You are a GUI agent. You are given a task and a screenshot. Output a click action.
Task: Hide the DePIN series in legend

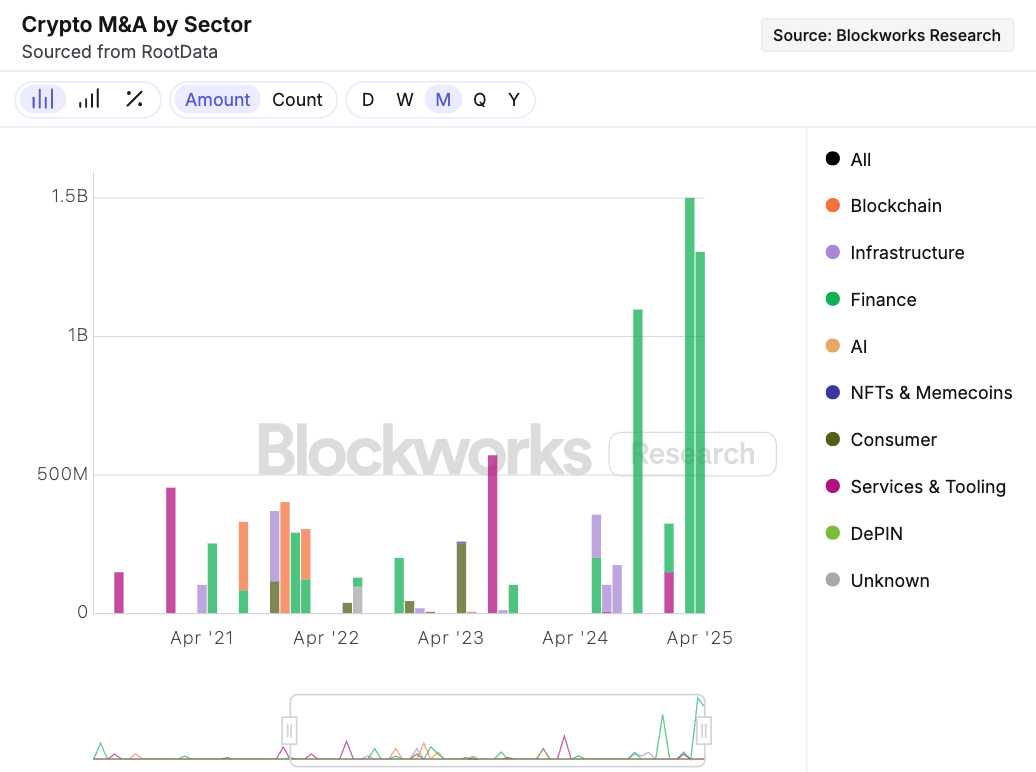[x=833, y=533]
